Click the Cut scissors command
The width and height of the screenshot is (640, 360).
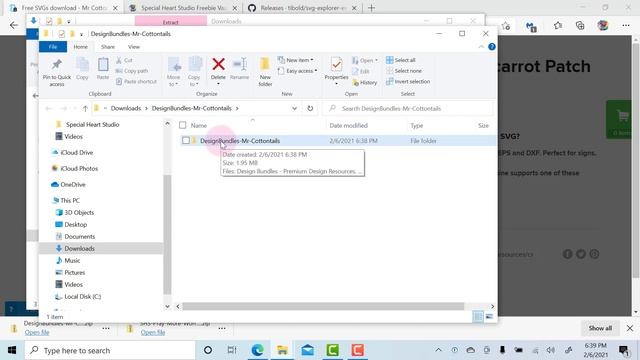tap(124, 60)
